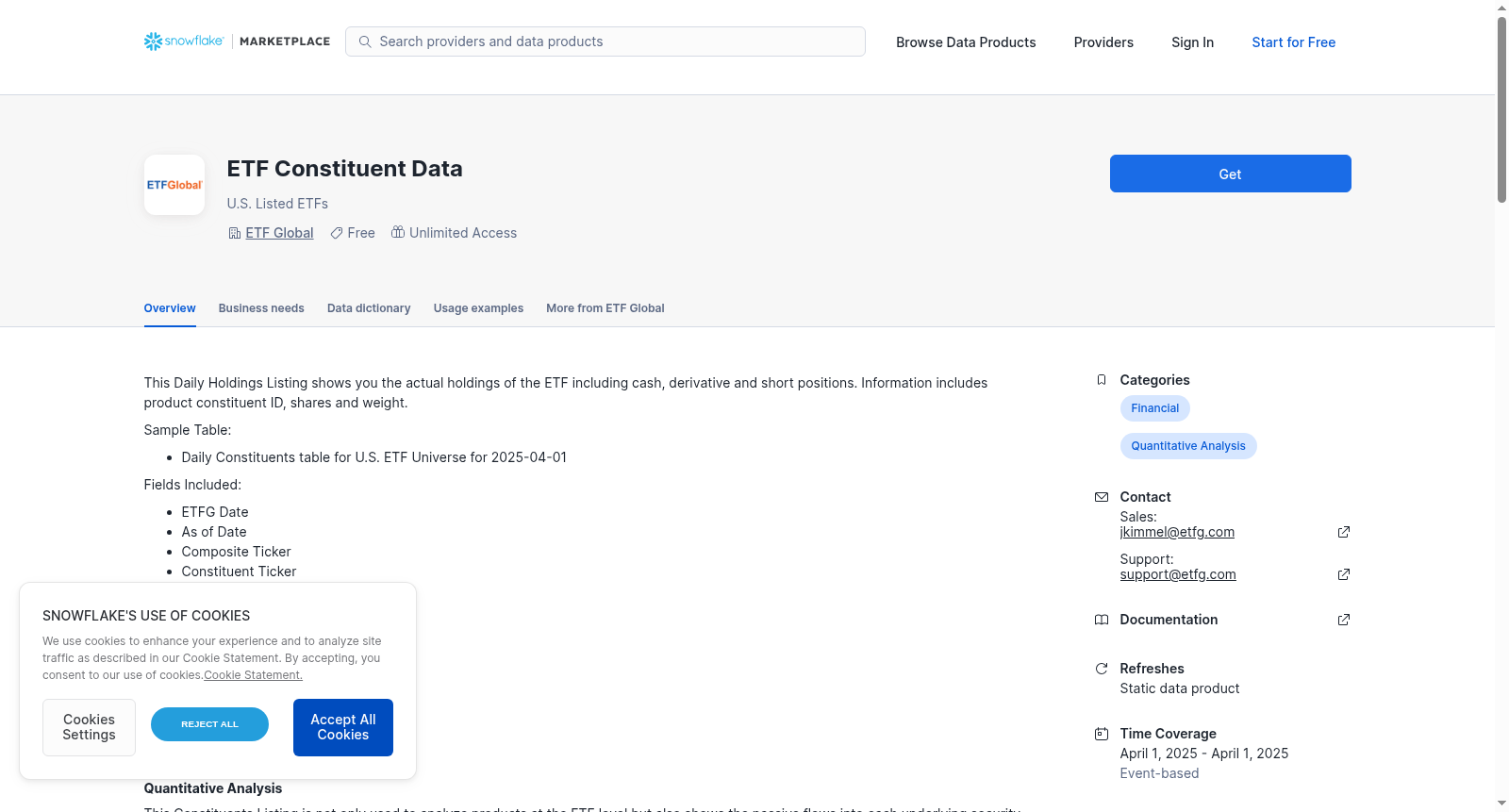
Task: Click the Static data product text
Action: pyautogui.click(x=1180, y=688)
